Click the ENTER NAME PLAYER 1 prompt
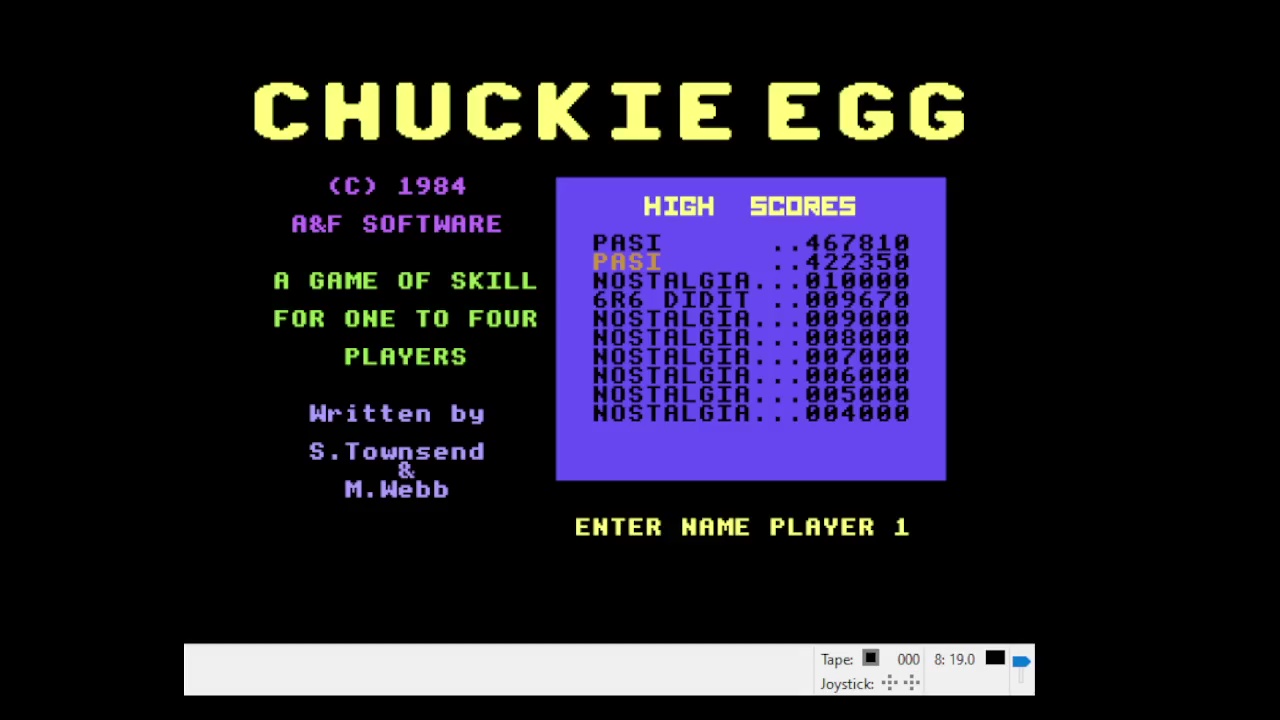Viewport: 1280px width, 720px height. coord(741,527)
